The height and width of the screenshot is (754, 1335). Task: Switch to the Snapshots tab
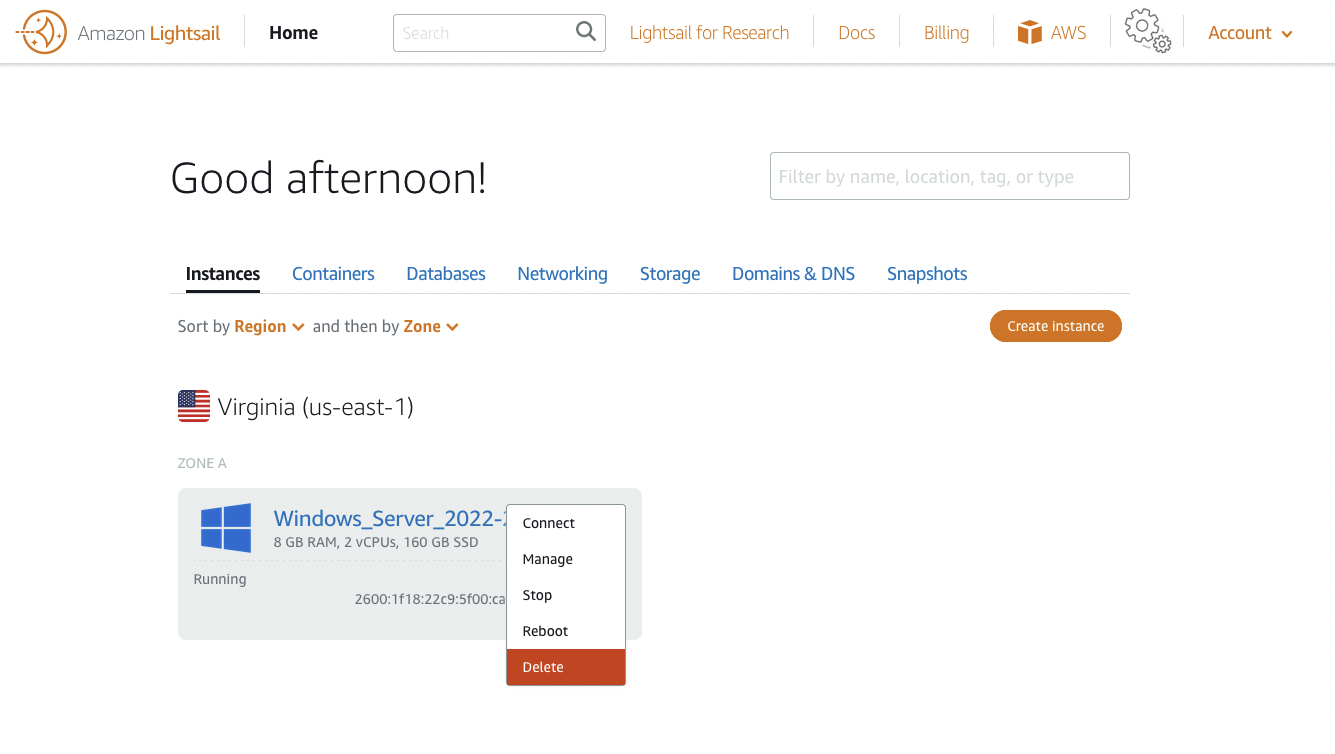(927, 274)
